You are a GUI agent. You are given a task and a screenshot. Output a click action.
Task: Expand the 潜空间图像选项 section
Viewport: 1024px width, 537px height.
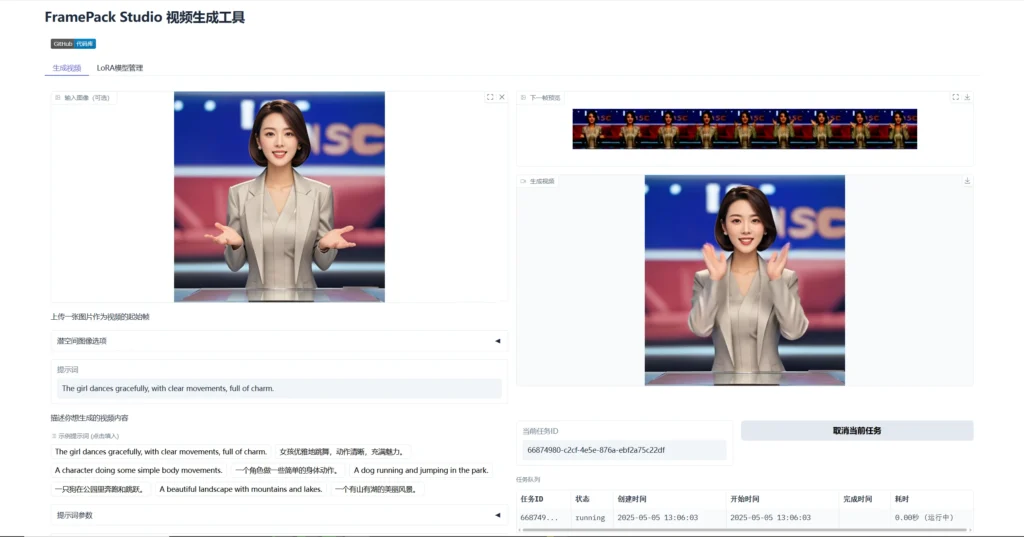click(x=279, y=341)
